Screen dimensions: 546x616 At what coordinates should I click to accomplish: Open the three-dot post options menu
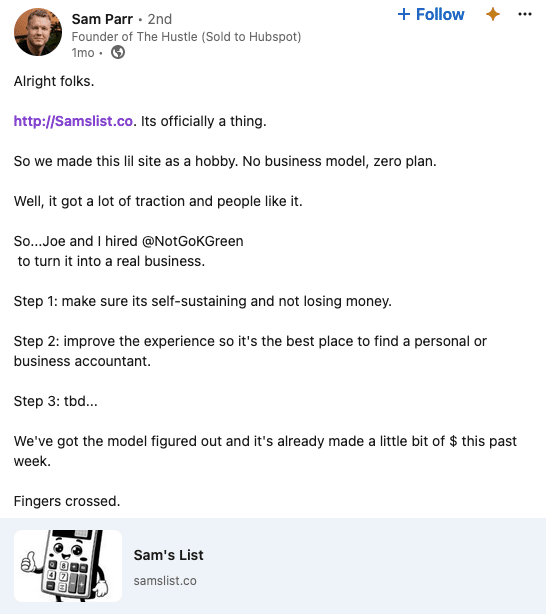coord(525,15)
